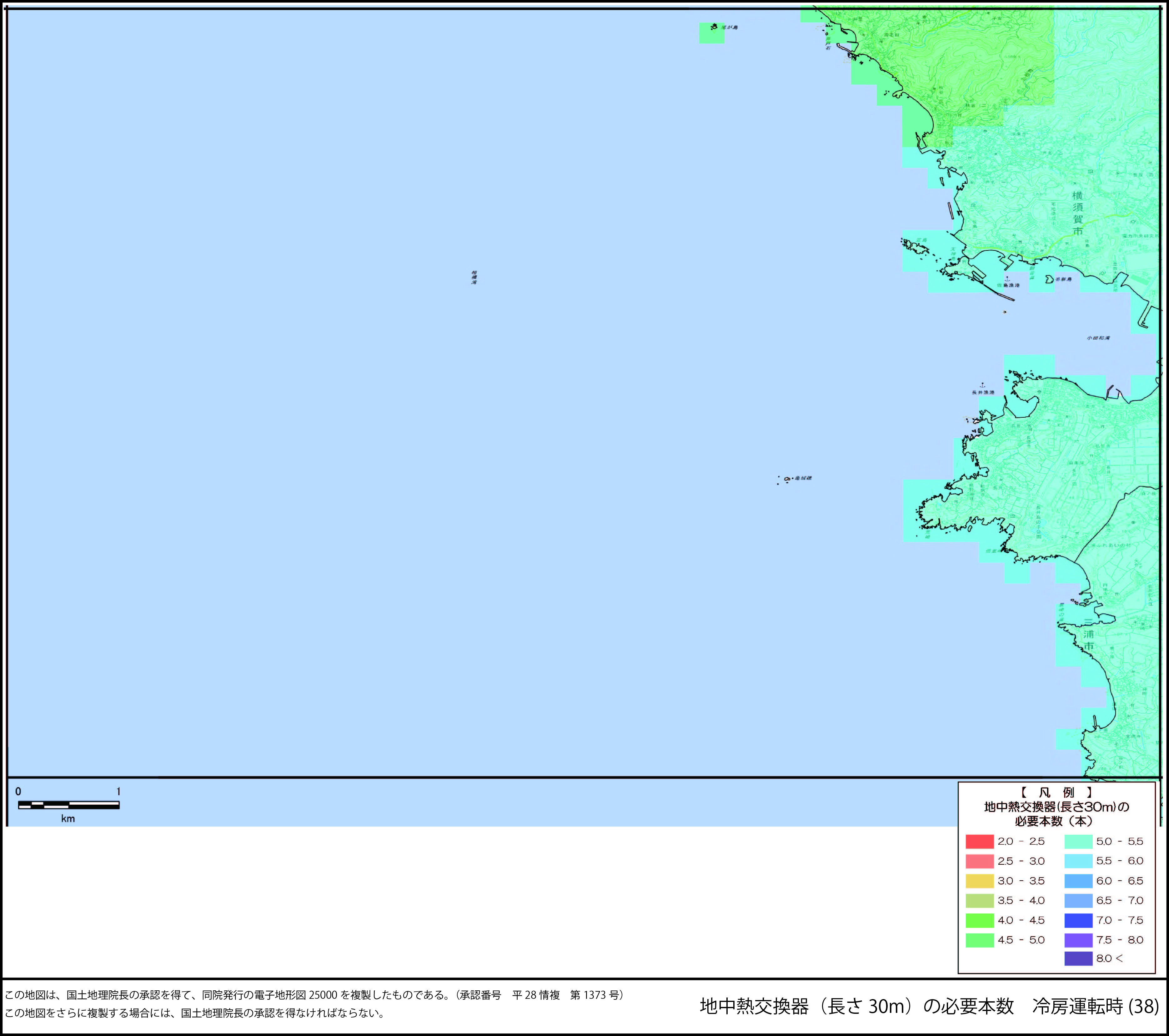1169x1036 pixels.
Task: Click the 相模湾 sea label
Action: pos(474,278)
